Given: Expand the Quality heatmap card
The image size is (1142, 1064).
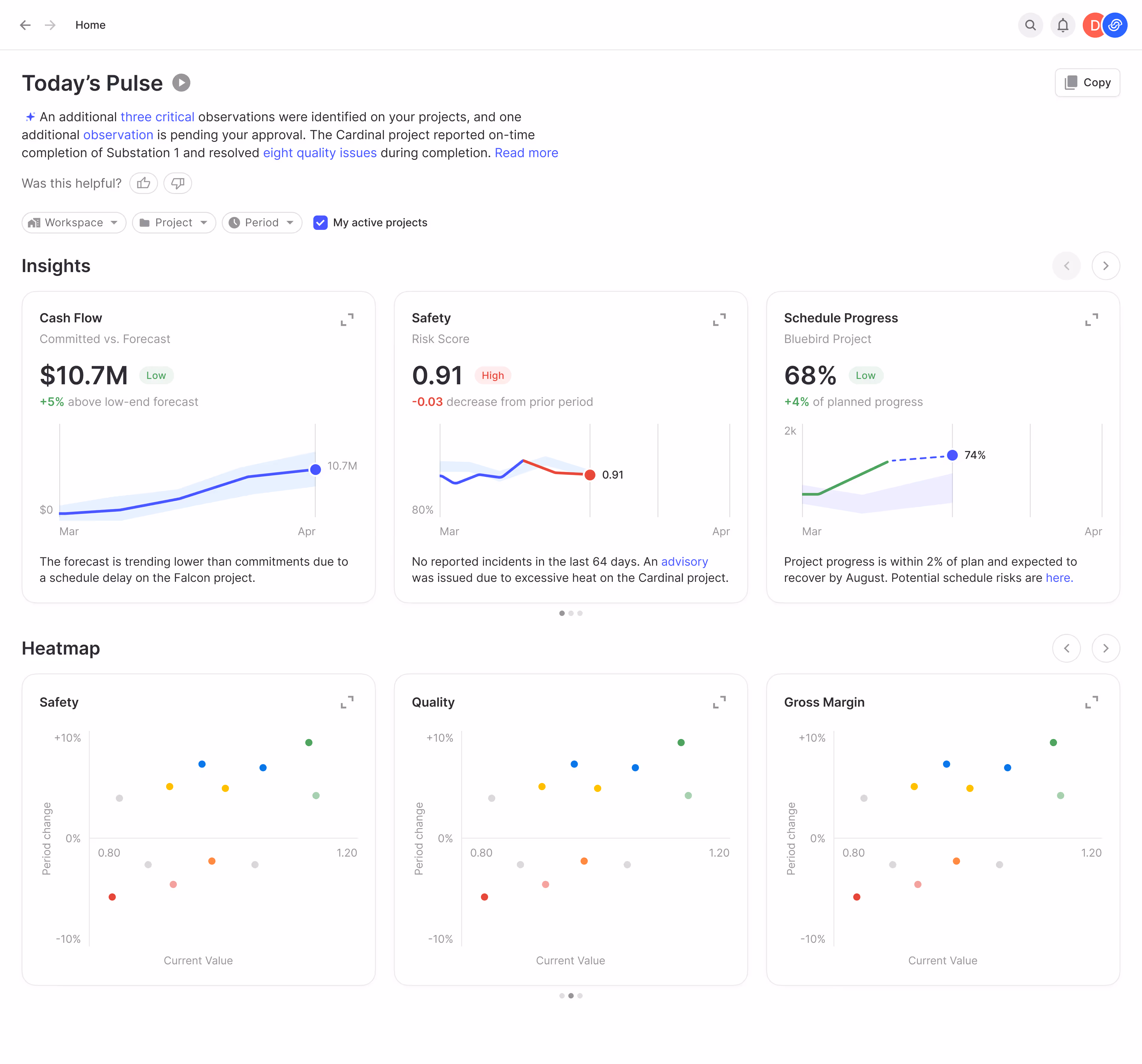Looking at the screenshot, I should pos(719,702).
